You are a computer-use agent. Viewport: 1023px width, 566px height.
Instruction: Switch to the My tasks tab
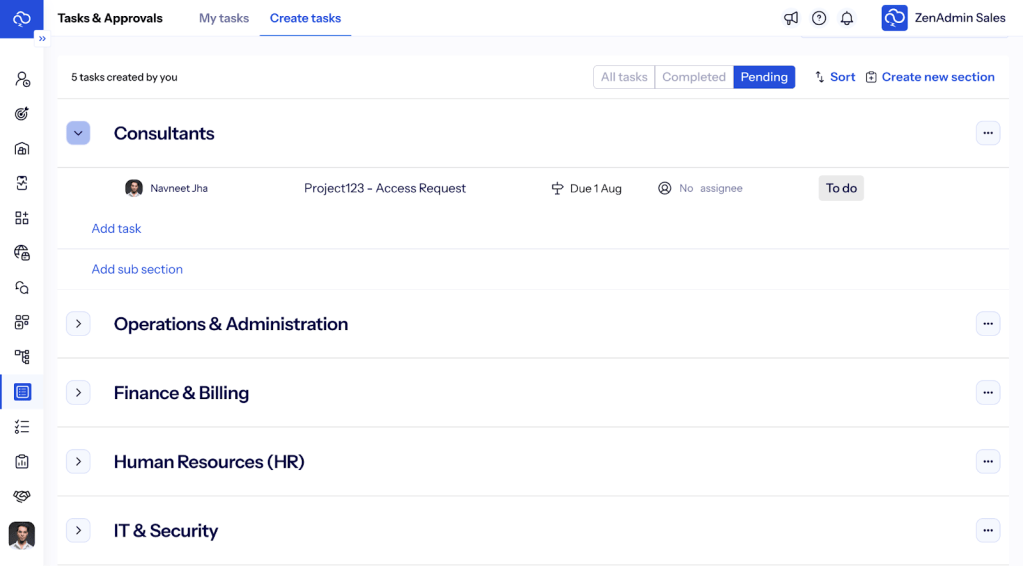224,18
